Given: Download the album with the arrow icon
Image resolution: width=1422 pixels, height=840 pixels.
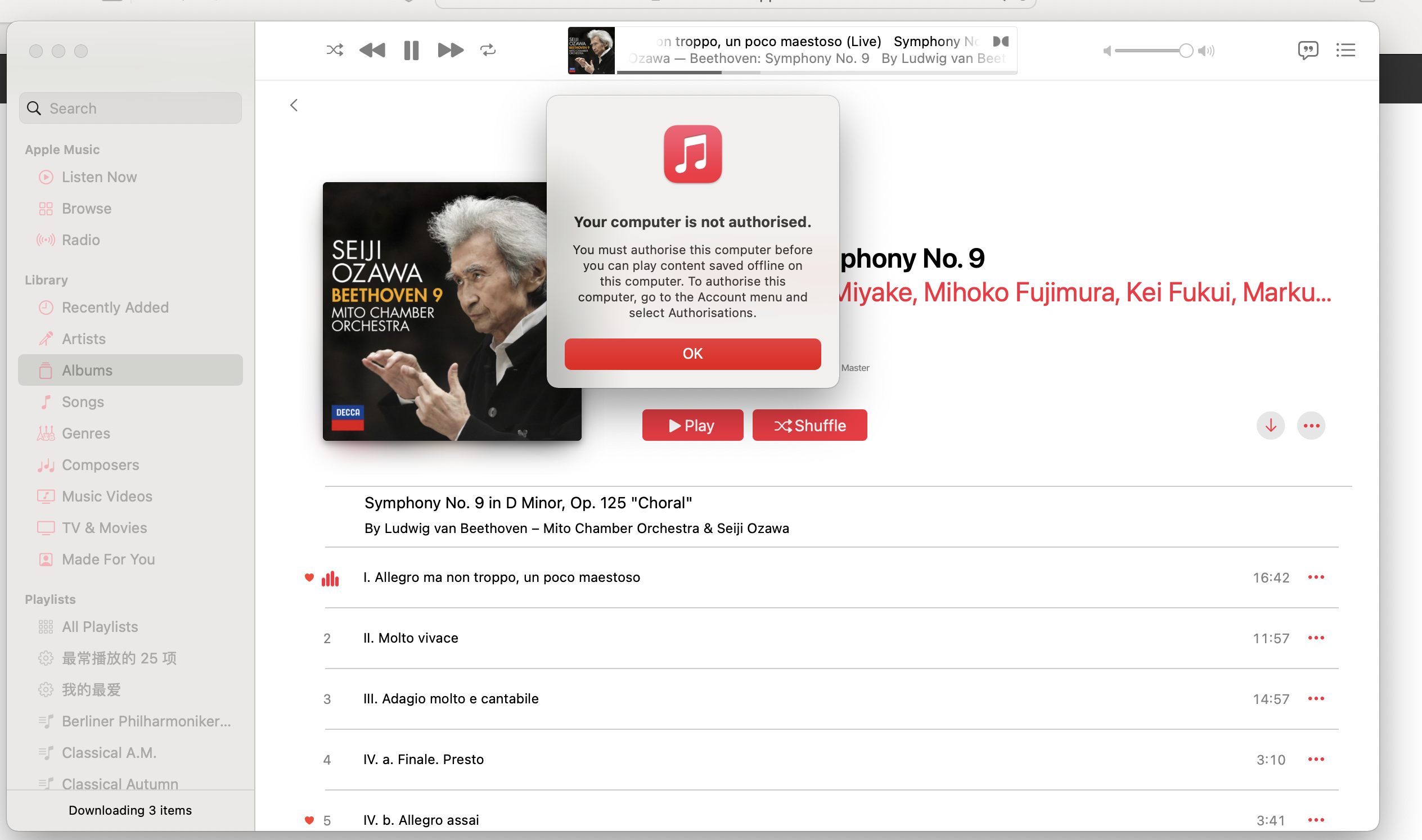Looking at the screenshot, I should [x=1270, y=426].
